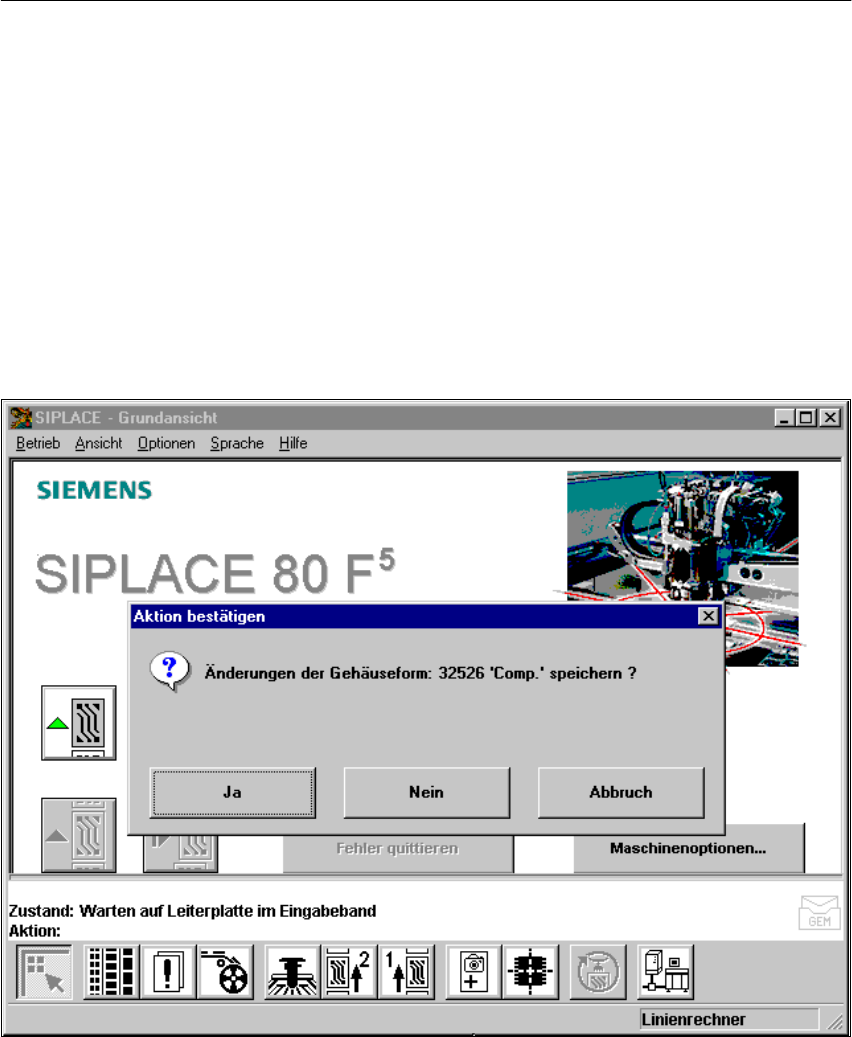
Task: Open the Optionen menu
Action: point(166,443)
